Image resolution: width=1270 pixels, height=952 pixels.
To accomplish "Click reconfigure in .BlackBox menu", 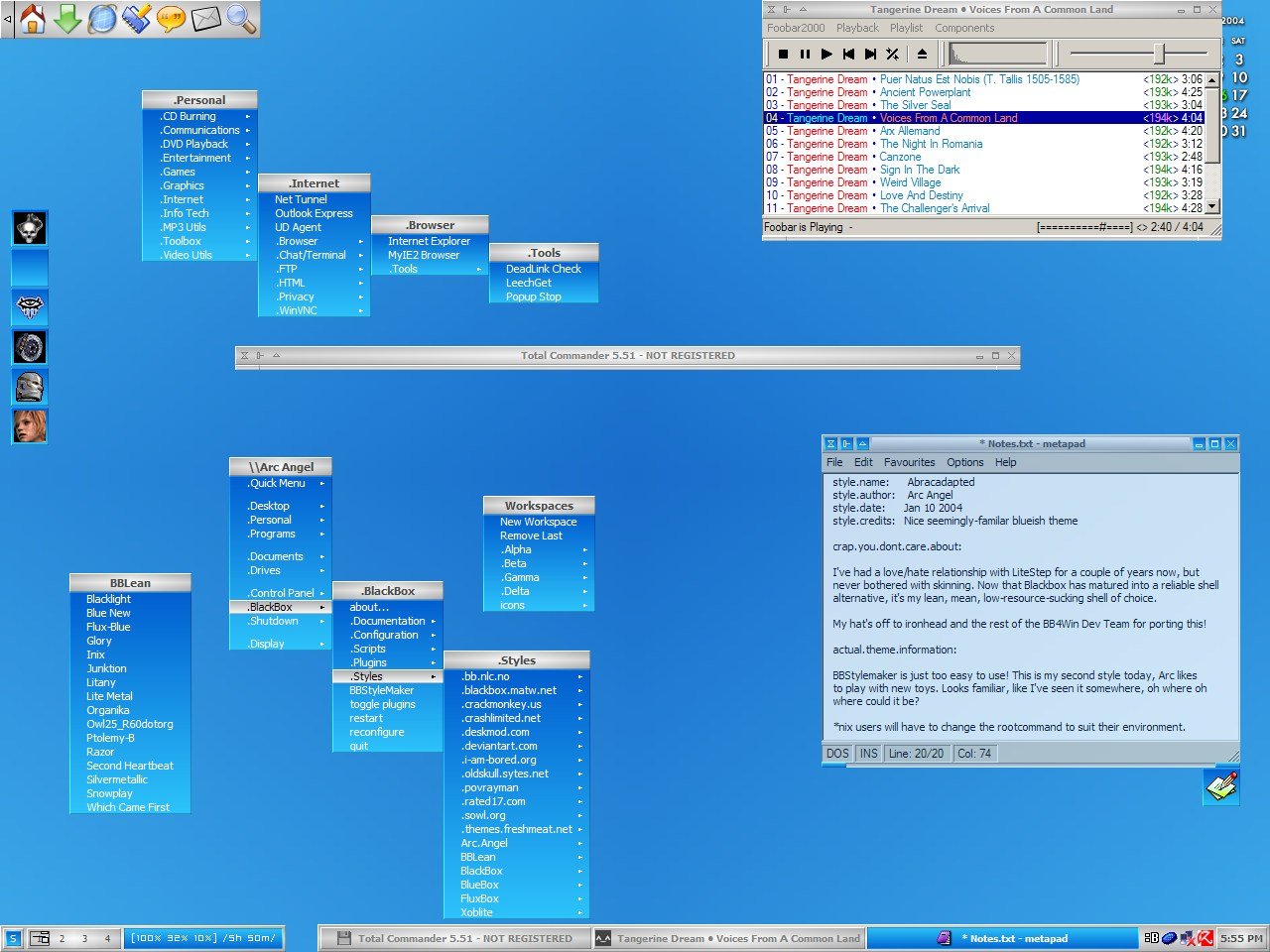I will coord(388,732).
